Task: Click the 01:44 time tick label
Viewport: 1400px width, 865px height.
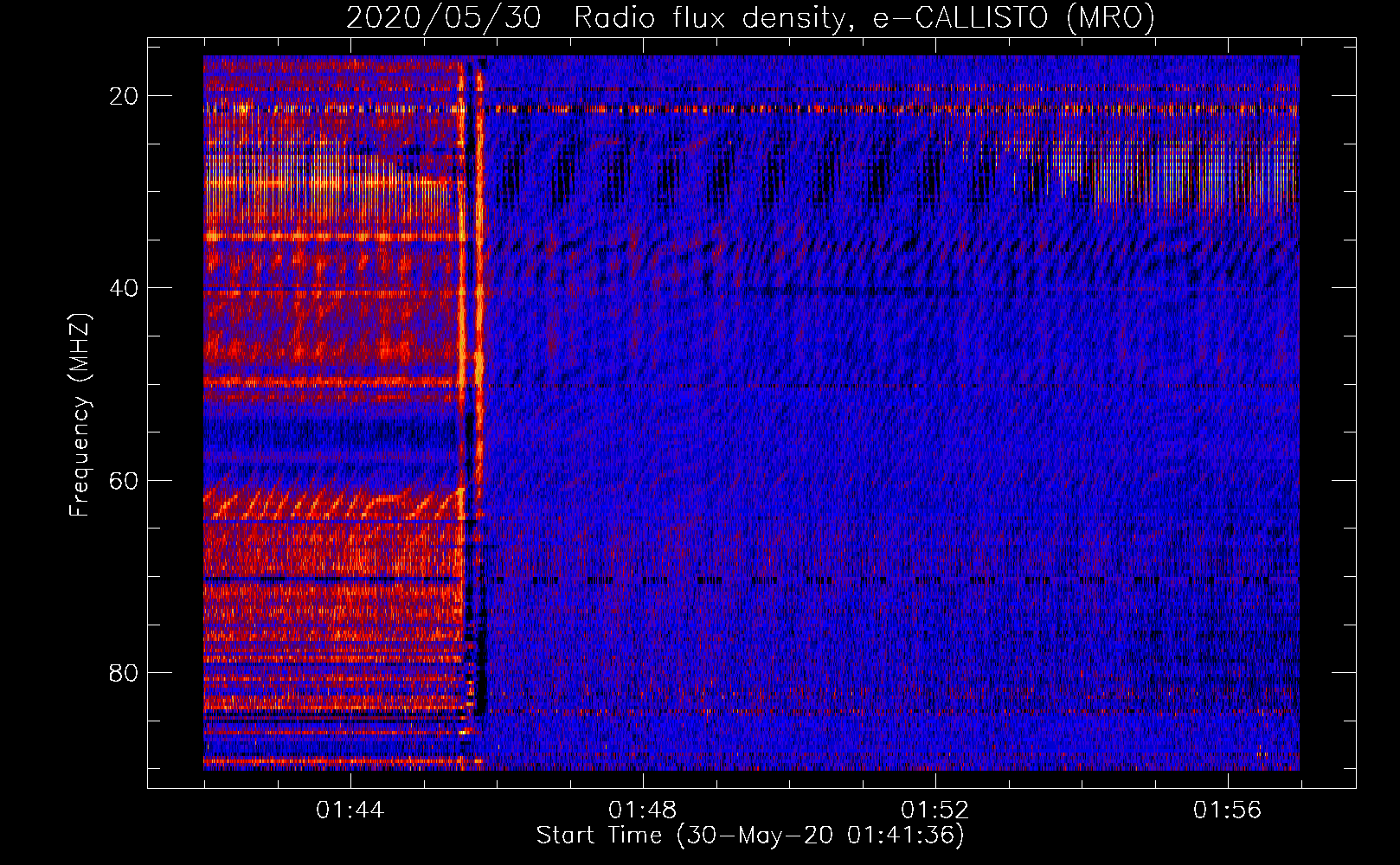Action: click(350, 811)
